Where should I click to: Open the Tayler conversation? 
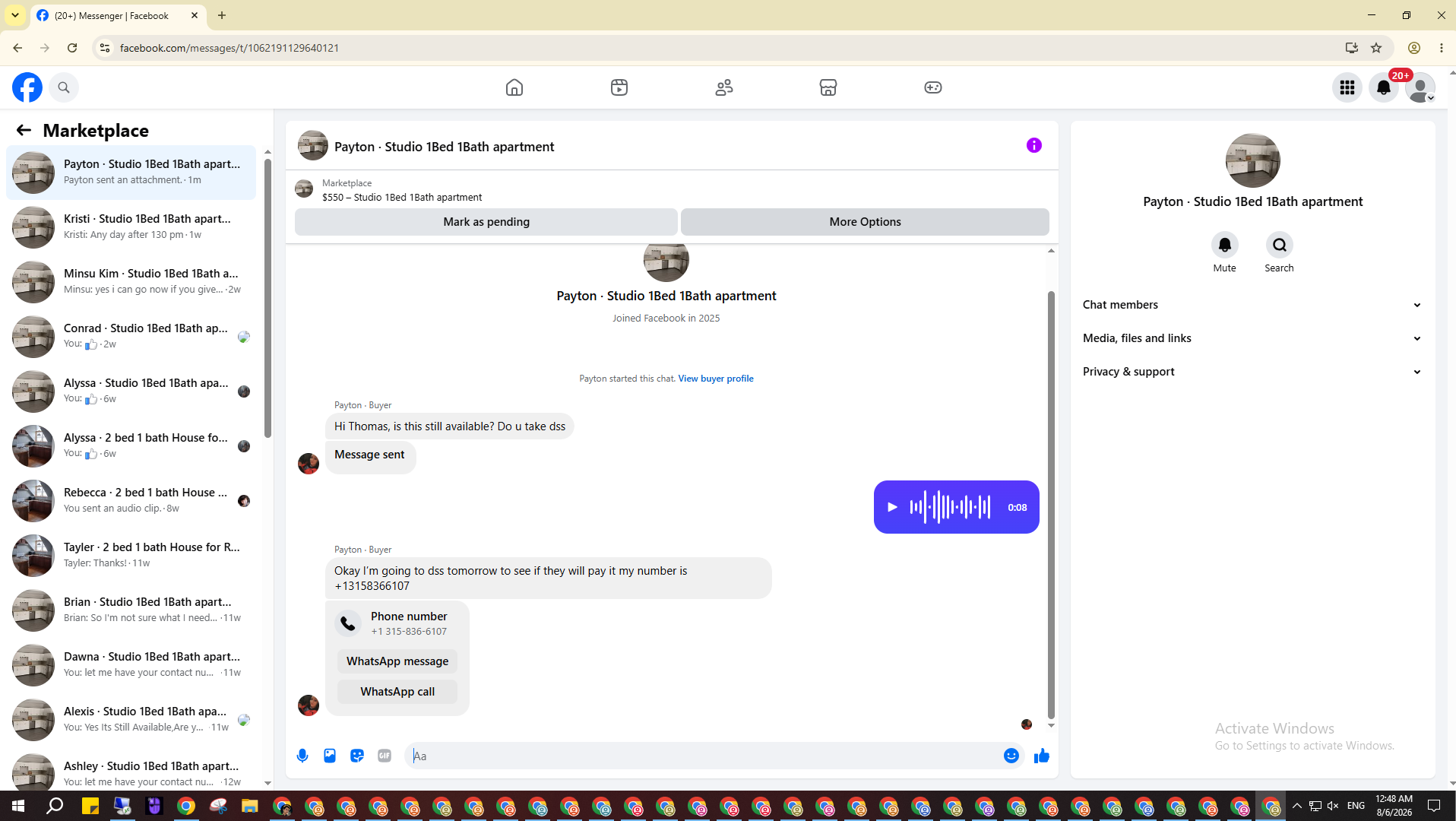(131, 556)
